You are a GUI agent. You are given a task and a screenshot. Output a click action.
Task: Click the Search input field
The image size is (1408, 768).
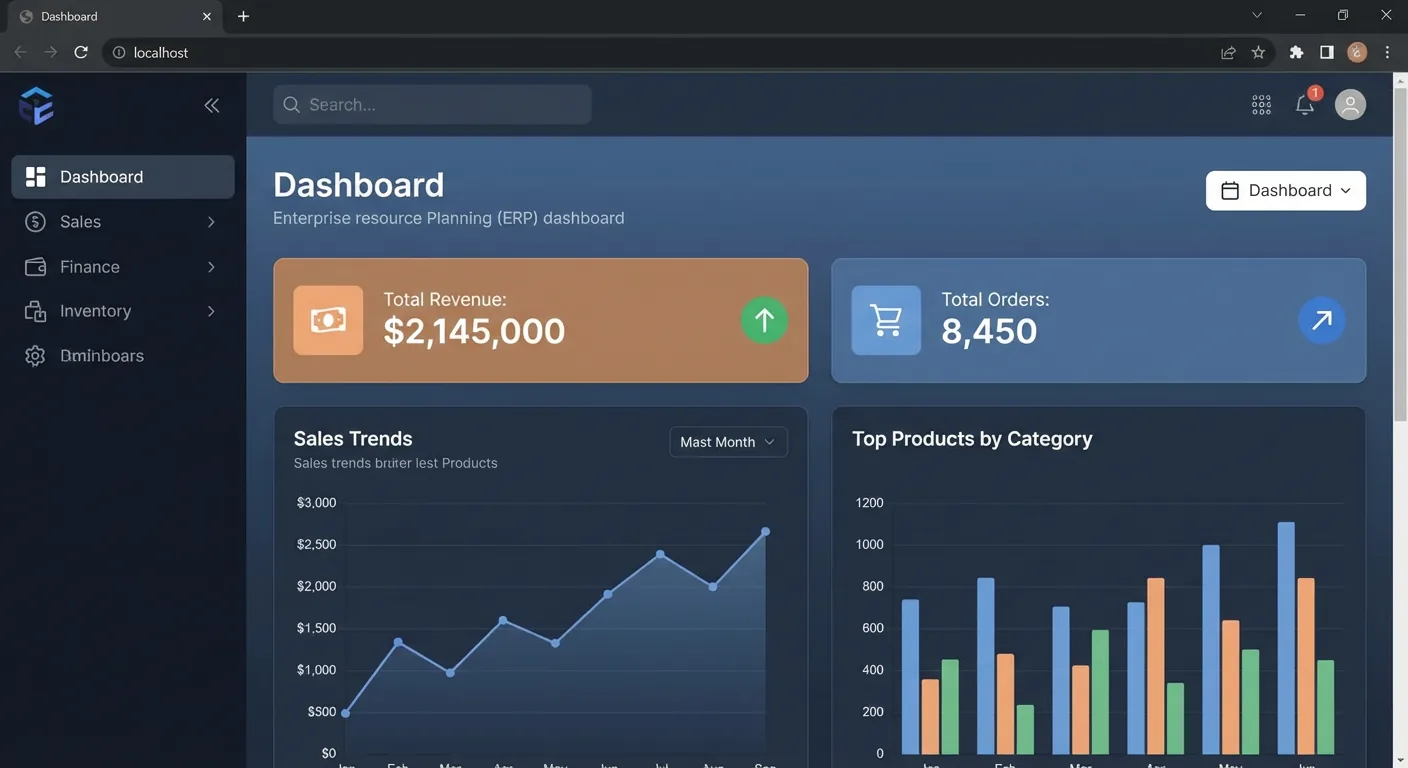click(x=432, y=104)
